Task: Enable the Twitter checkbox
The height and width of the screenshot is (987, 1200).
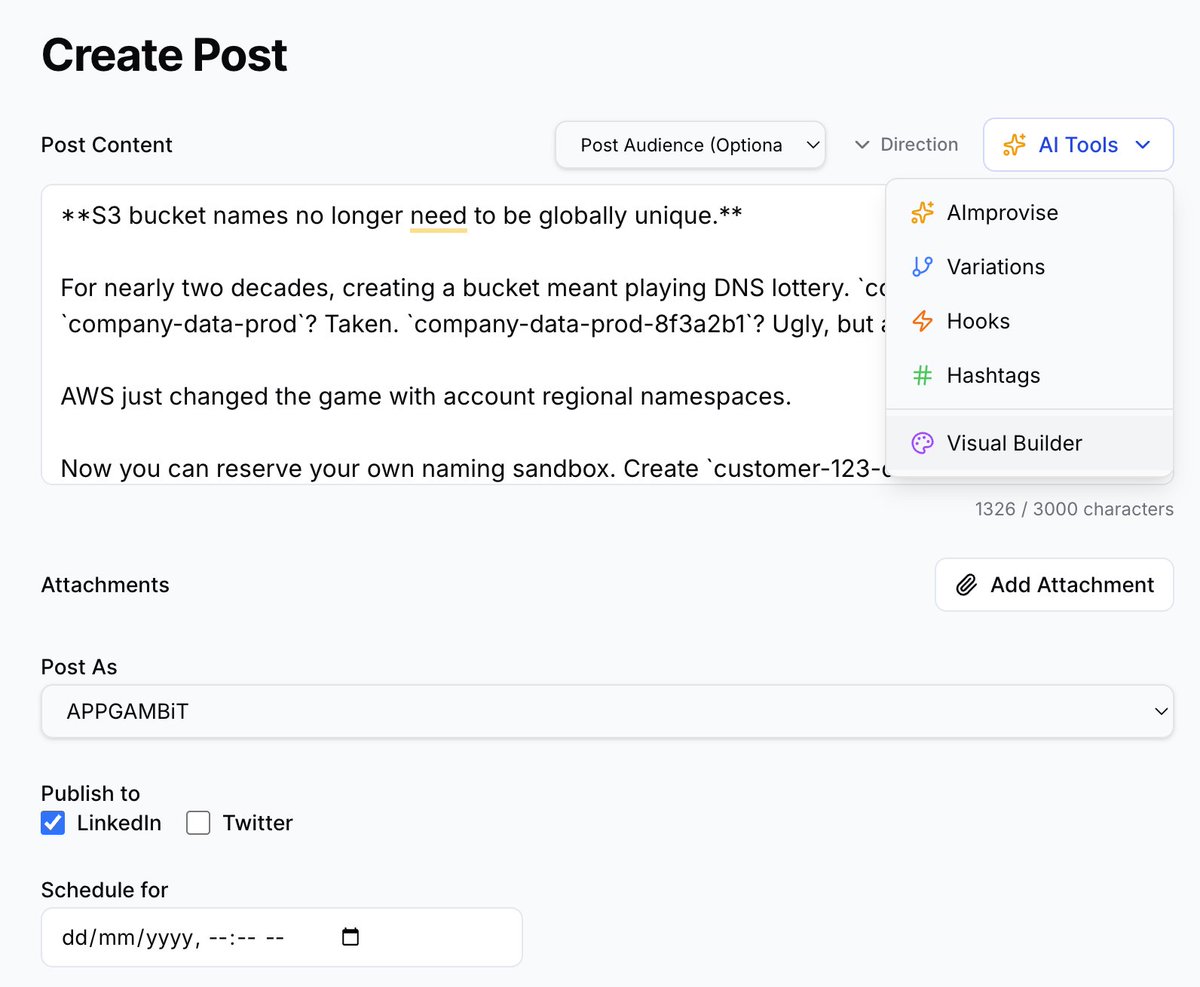Action: 198,823
